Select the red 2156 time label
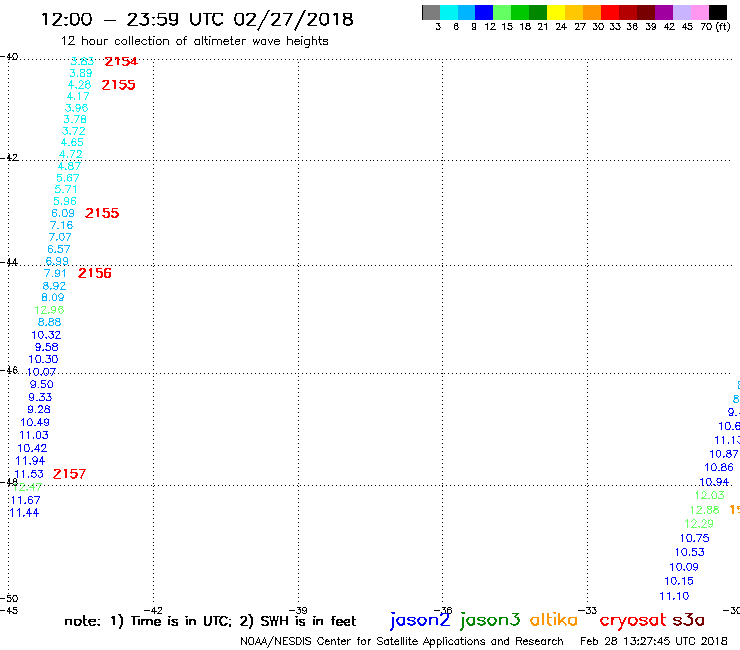The width and height of the screenshot is (740, 650). (95, 273)
